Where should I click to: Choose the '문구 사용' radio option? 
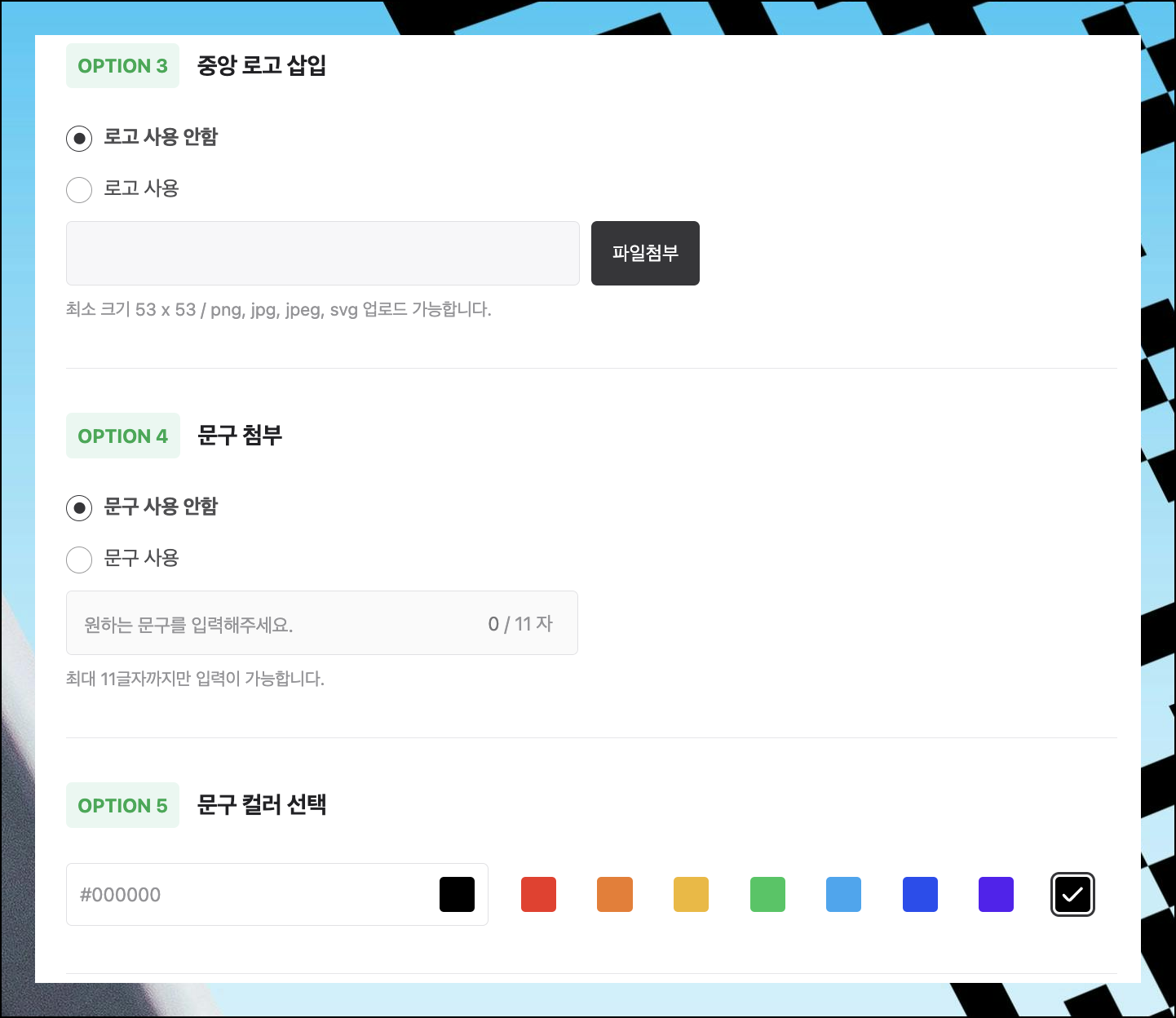pos(79,560)
